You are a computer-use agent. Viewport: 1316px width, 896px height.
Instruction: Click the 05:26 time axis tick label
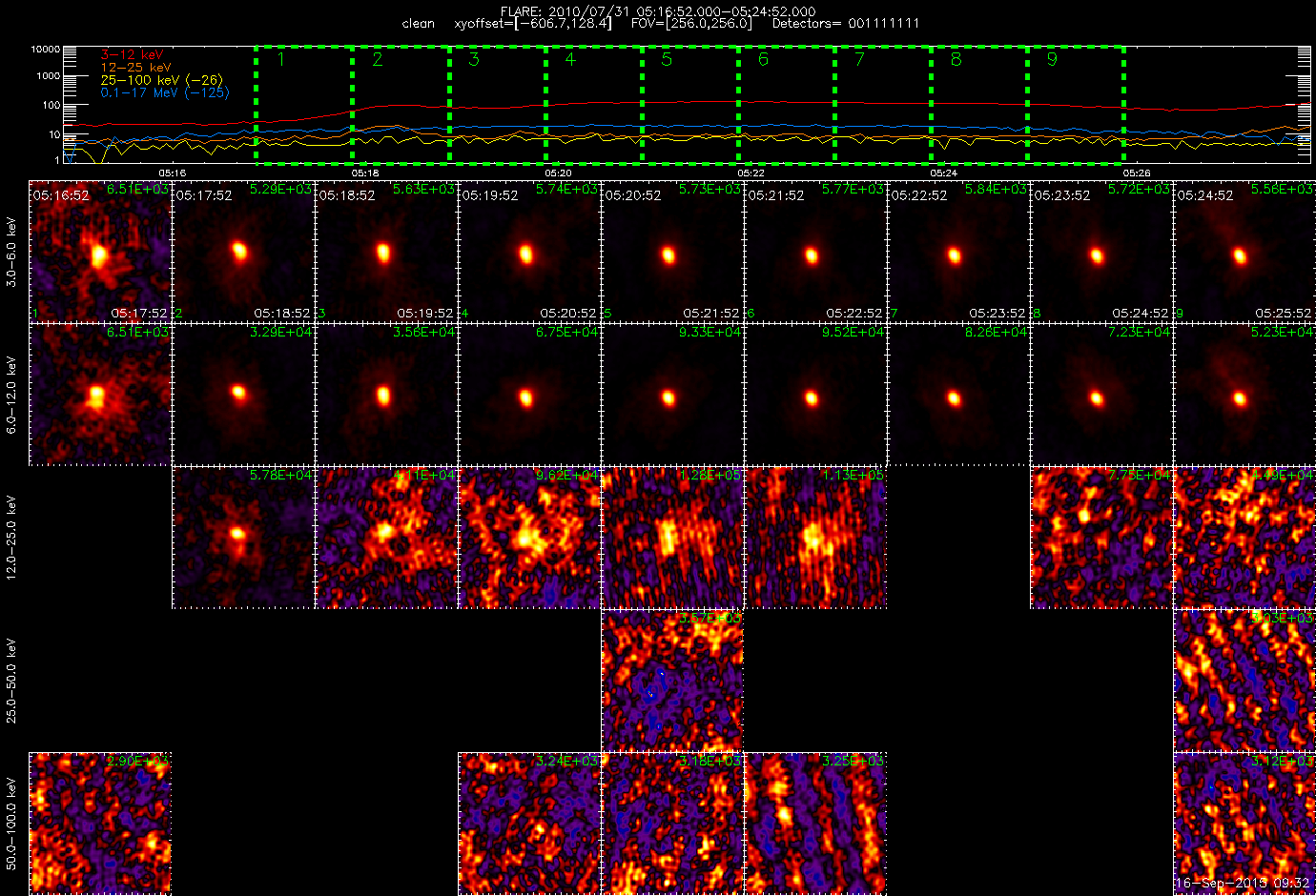1136,173
